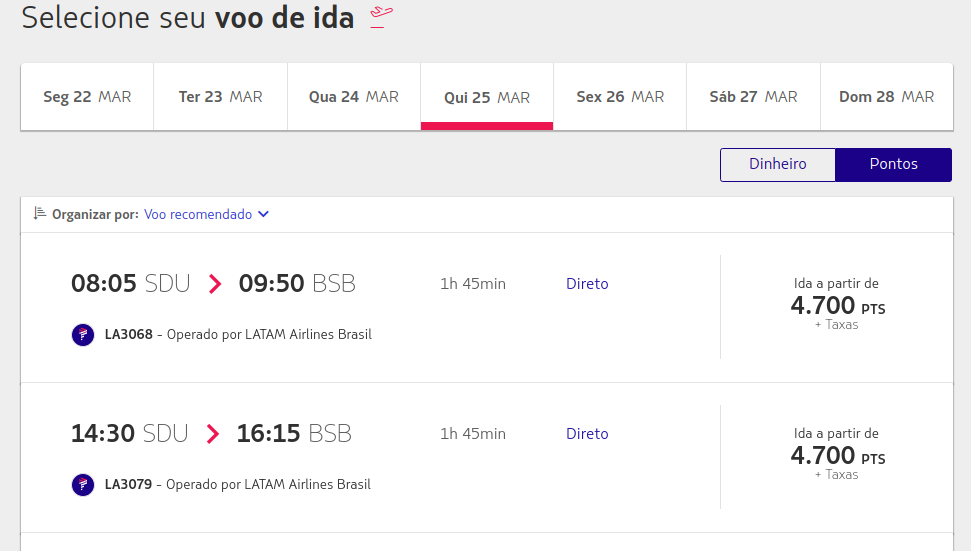Open the Direto link for the 08:05 flight
Screen dimensions: 971x551
point(587,284)
